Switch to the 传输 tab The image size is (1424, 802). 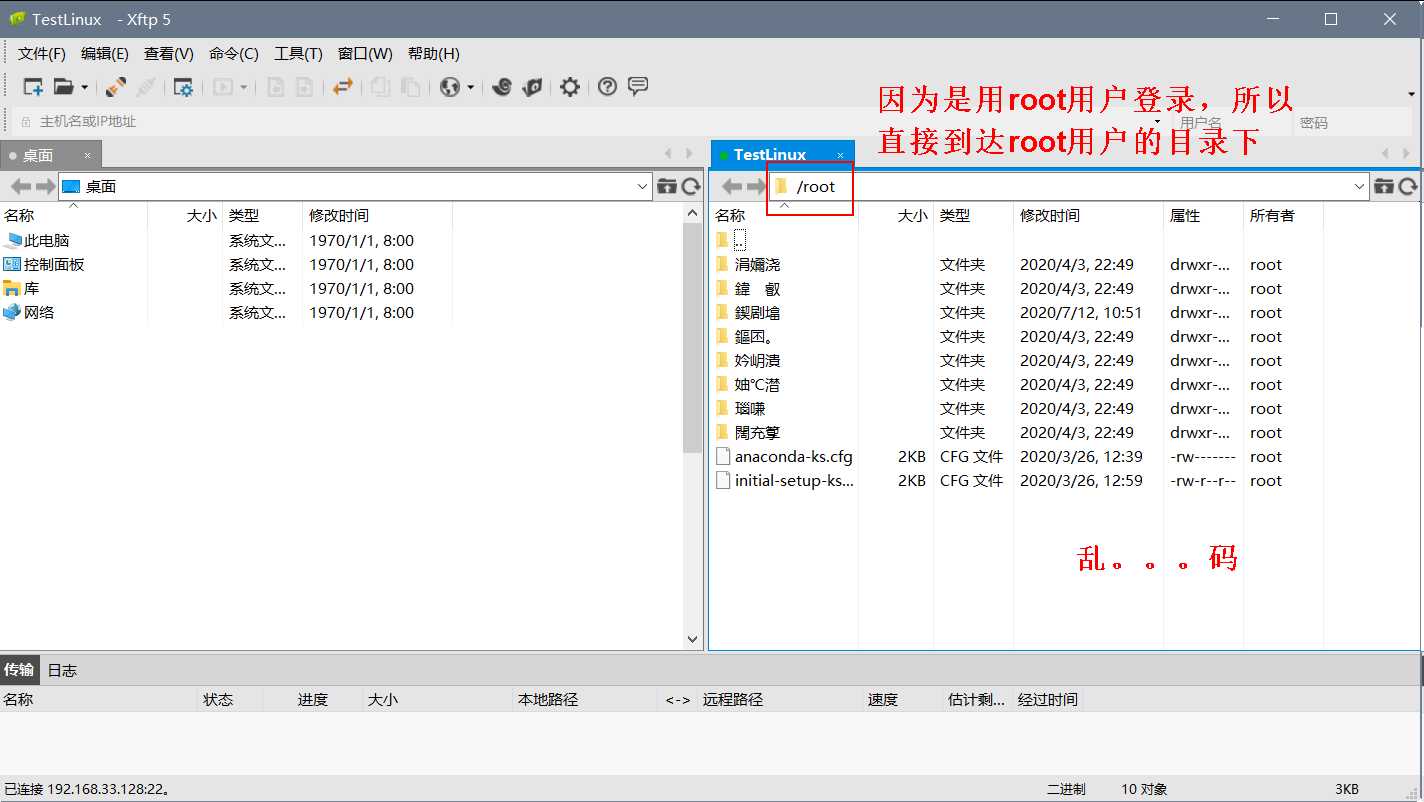[x=19, y=670]
